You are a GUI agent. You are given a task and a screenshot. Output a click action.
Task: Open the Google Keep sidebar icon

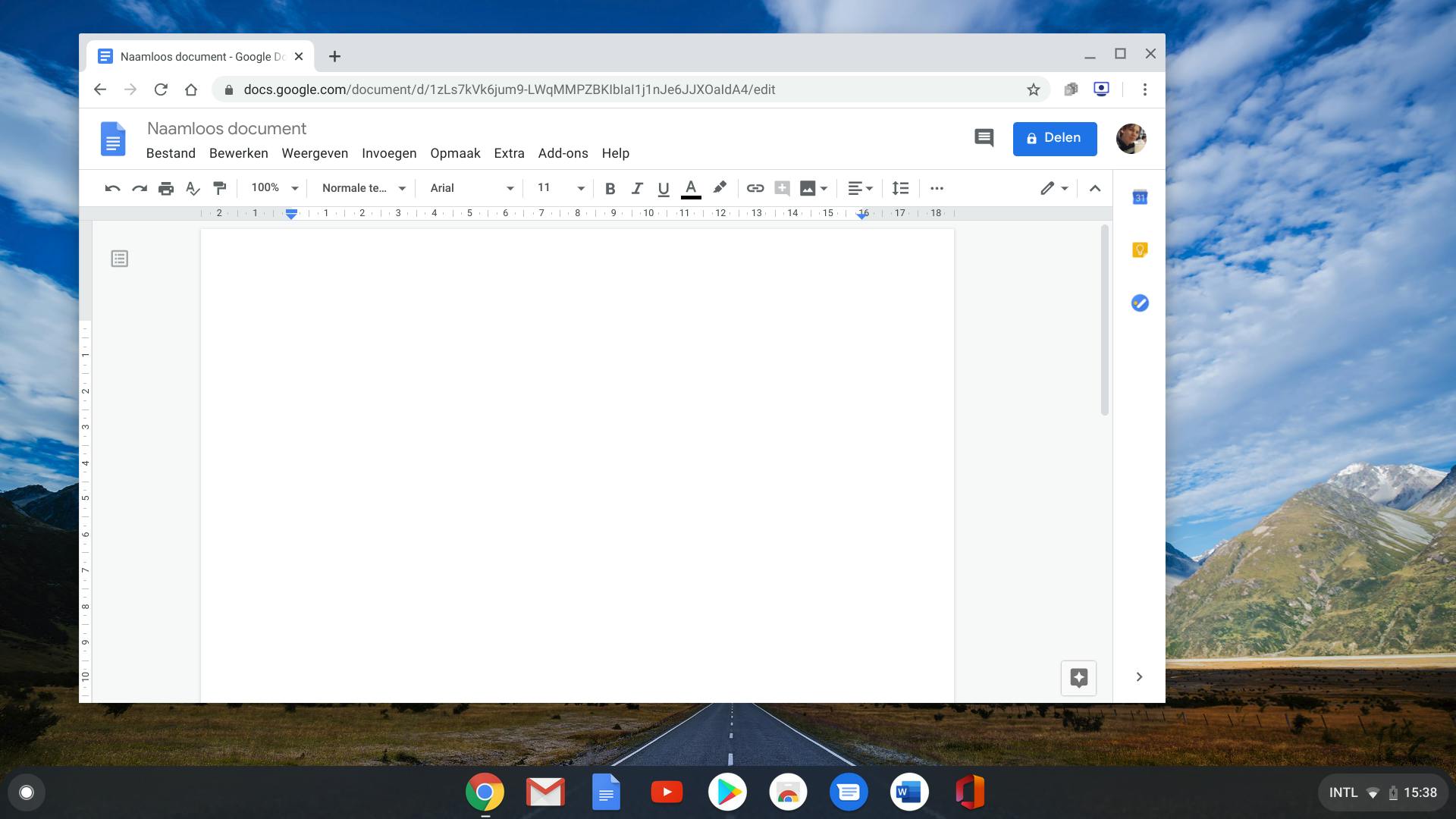click(1139, 250)
